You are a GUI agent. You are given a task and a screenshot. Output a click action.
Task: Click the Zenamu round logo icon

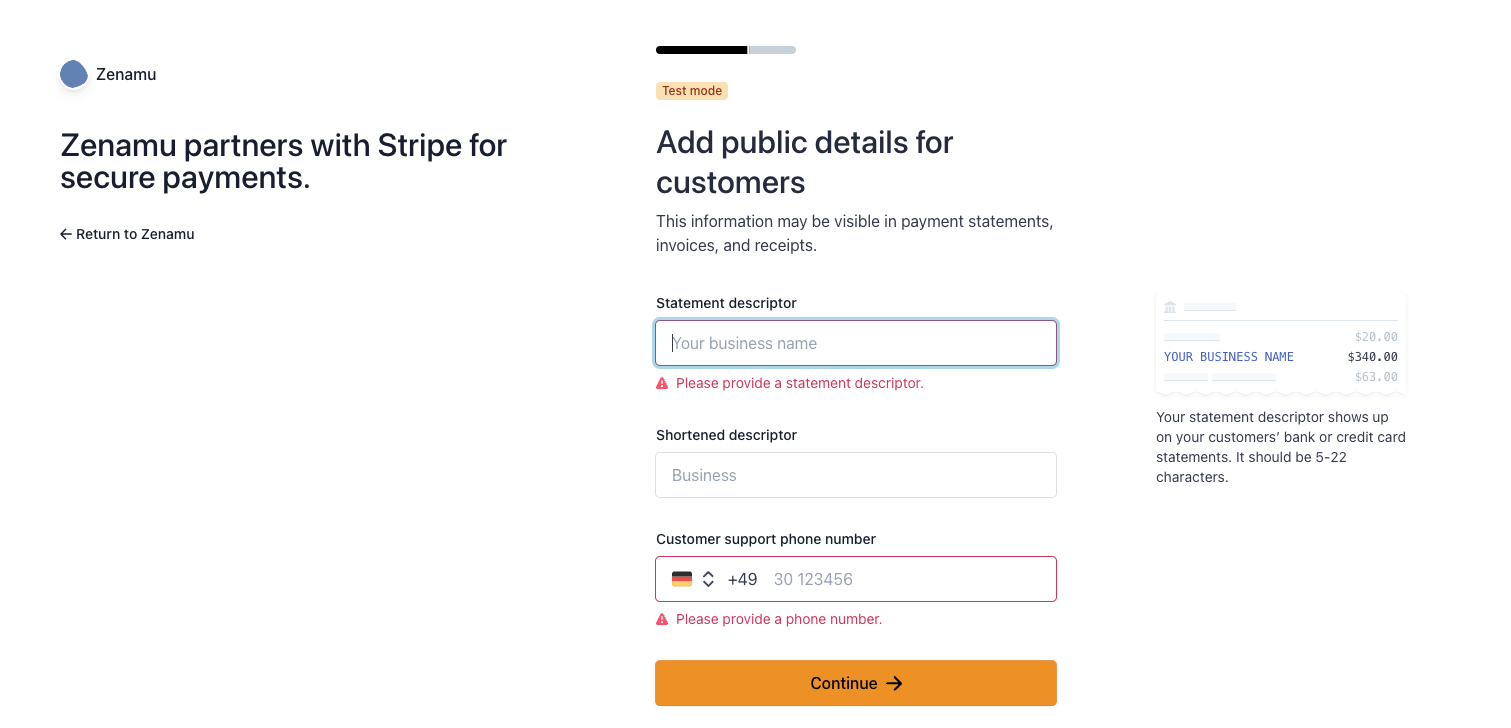(73, 74)
